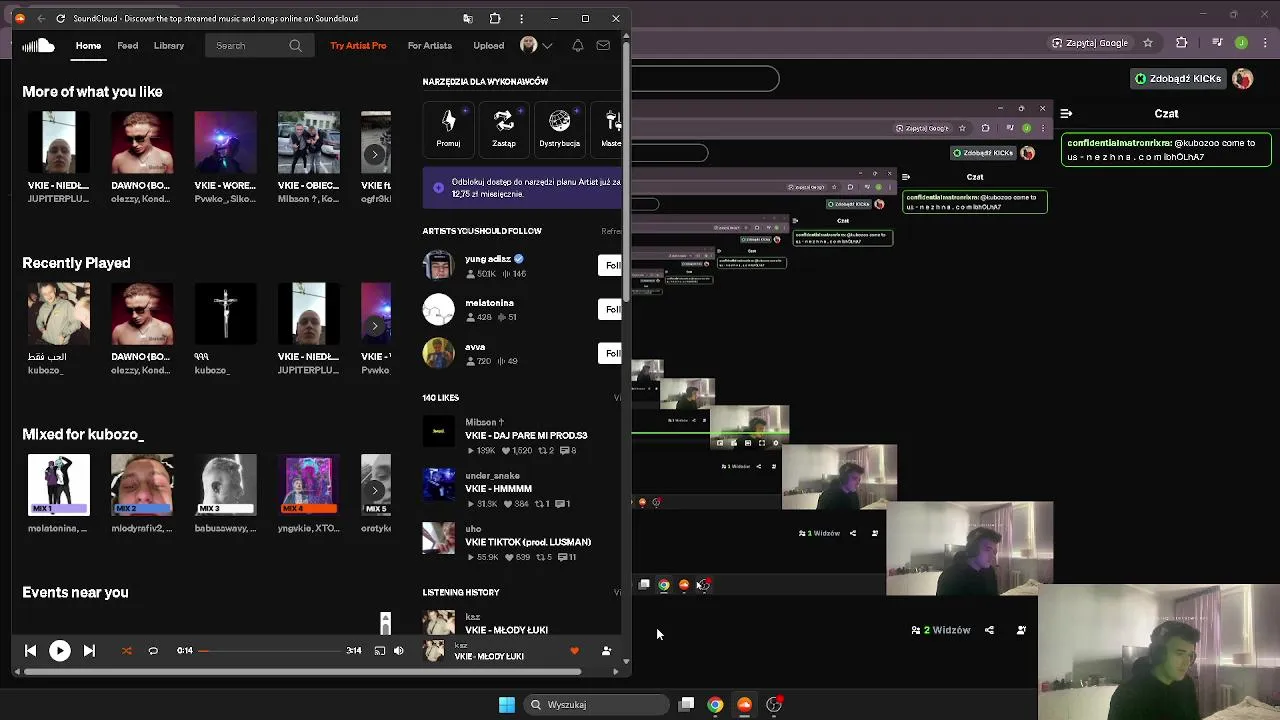Screen dimensions: 1280x720
Task: Open the user avatar dropdown in SoundCloud
Action: tap(536, 45)
